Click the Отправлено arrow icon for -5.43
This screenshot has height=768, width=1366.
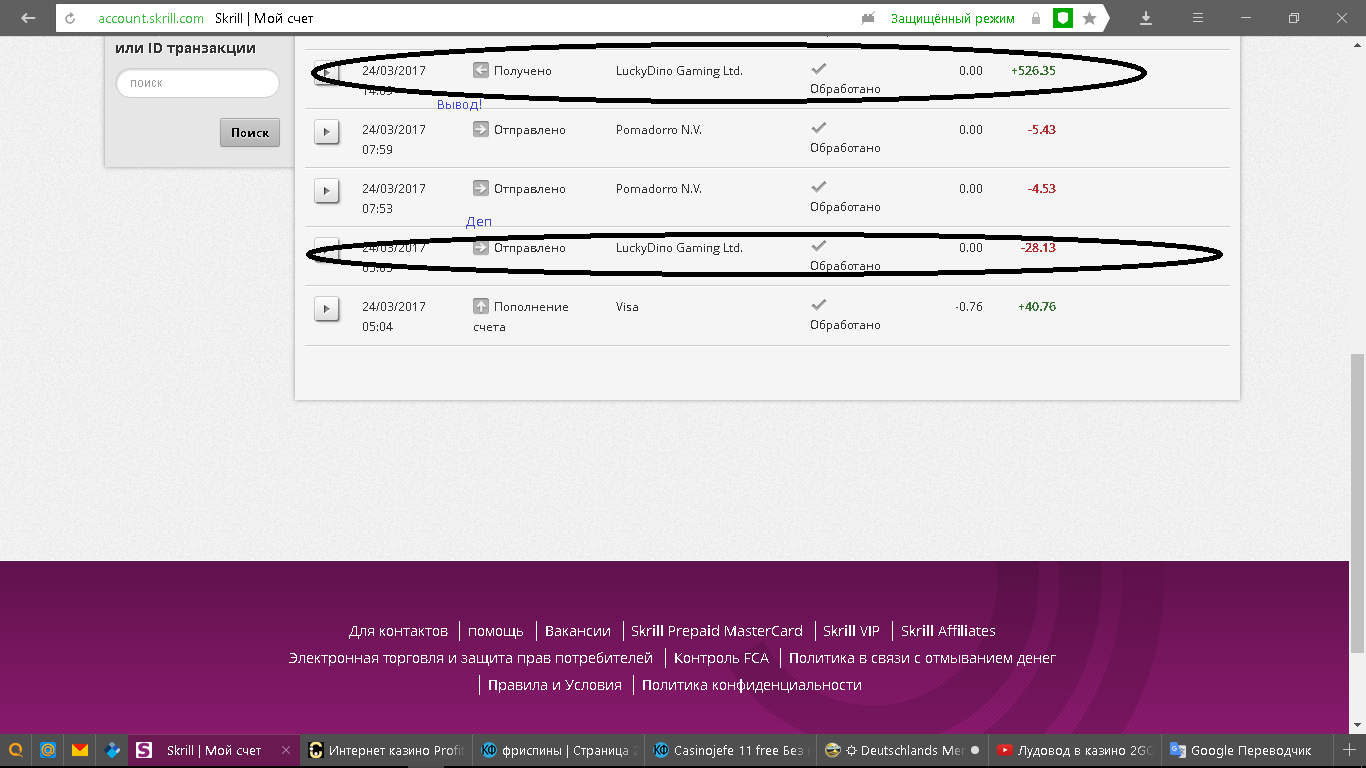click(x=481, y=129)
